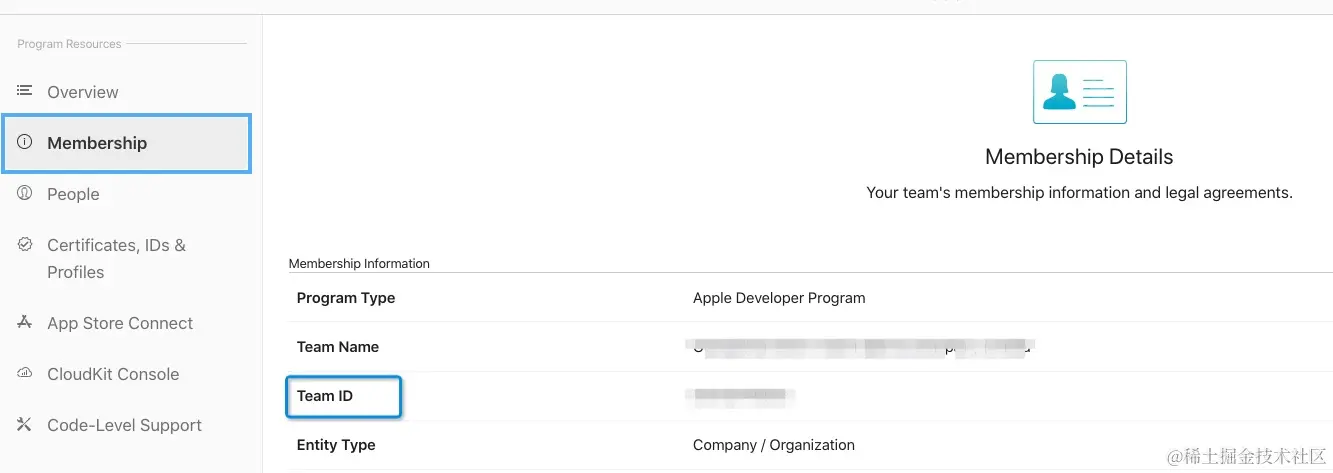Click the App Store Connect icon
Screen dimensions: 1333x473
pyautogui.click(x=25, y=322)
